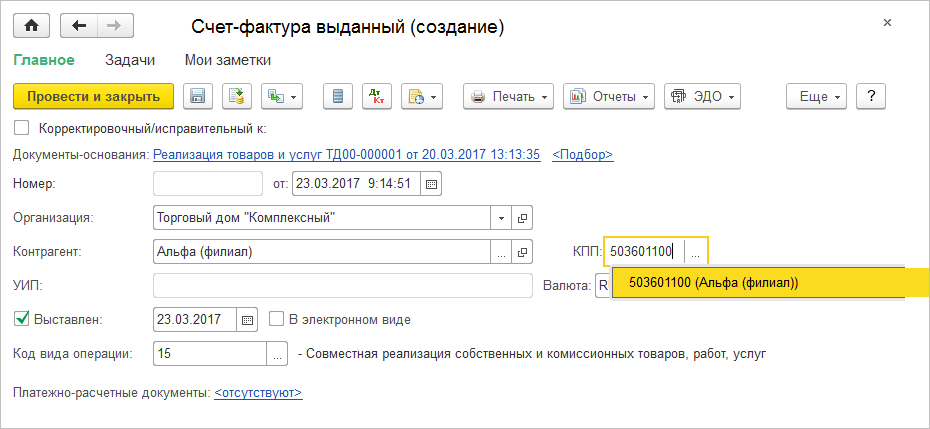Click into the УИП input field

(343, 286)
